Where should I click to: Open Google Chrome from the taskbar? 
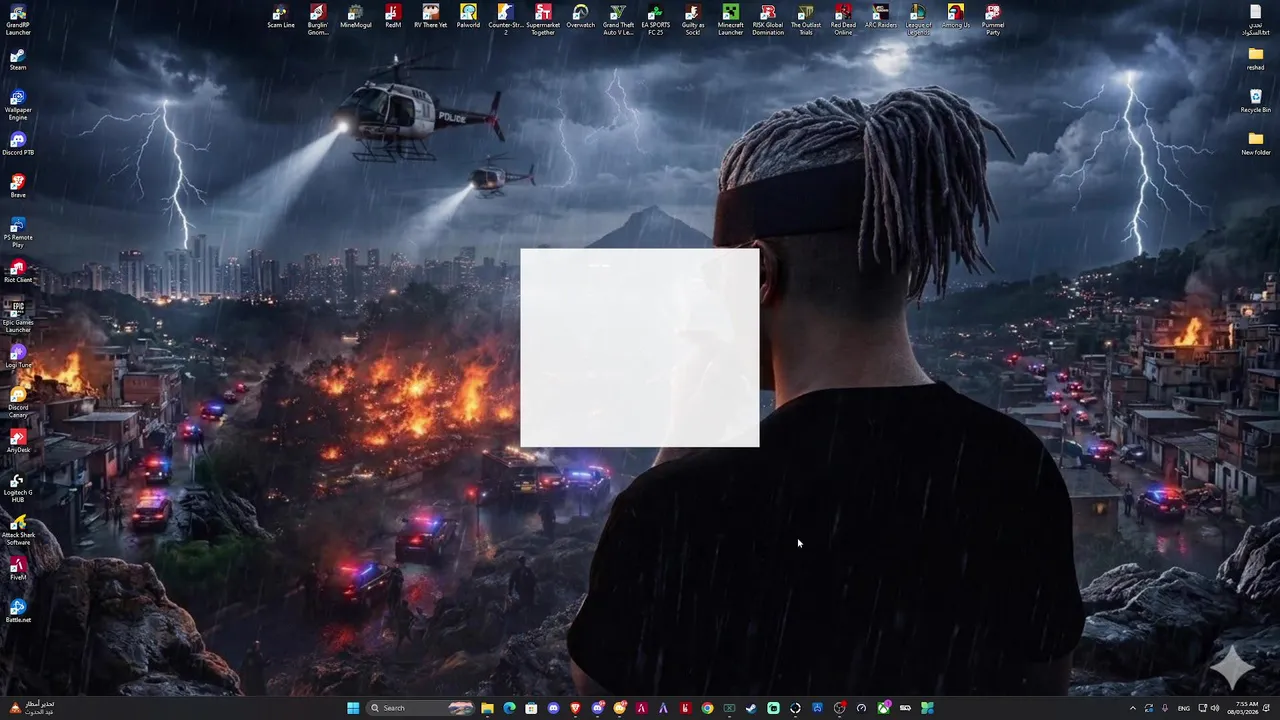pos(707,708)
